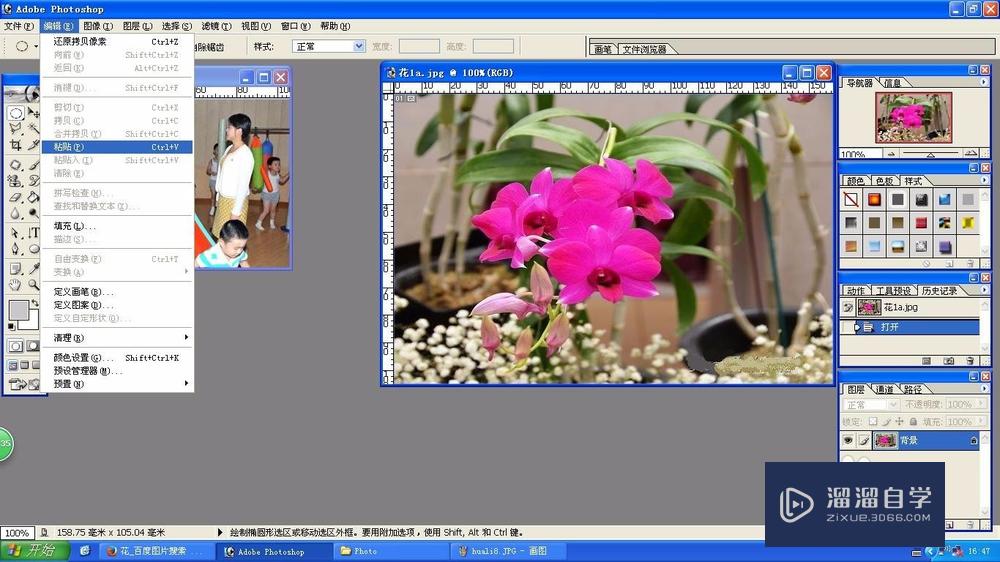Click the 文件浏览器 tab in palette well
The height and width of the screenshot is (562, 1000).
tap(644, 49)
